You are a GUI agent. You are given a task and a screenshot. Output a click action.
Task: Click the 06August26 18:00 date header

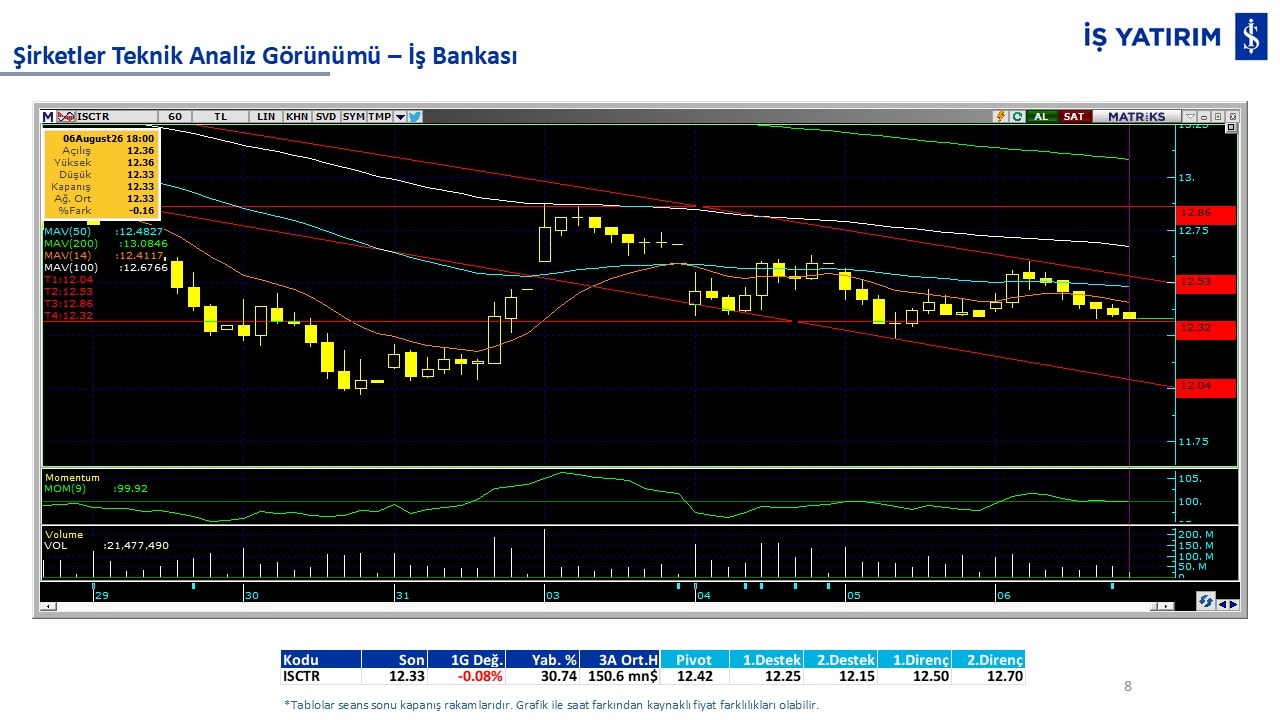(108, 138)
